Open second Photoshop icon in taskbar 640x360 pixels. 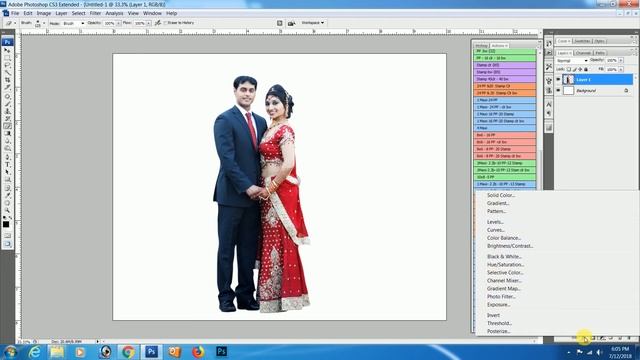pyautogui.click(x=222, y=352)
